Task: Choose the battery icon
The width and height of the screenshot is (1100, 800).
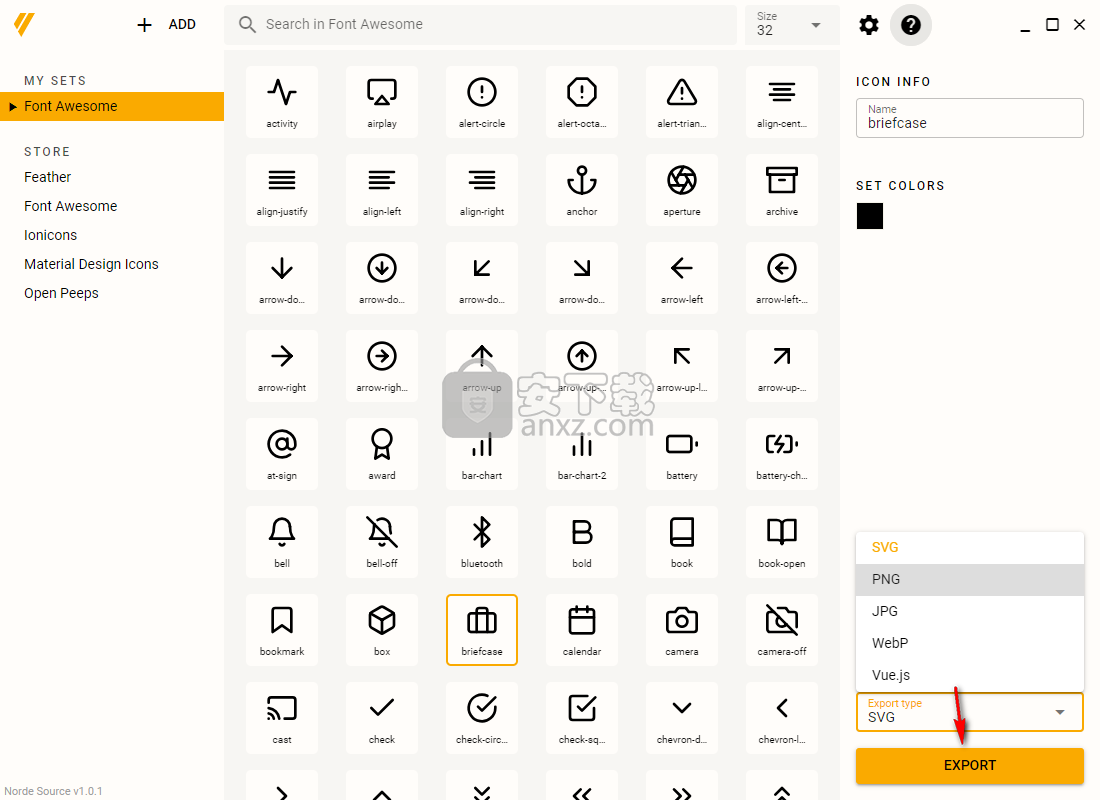Action: click(682, 454)
